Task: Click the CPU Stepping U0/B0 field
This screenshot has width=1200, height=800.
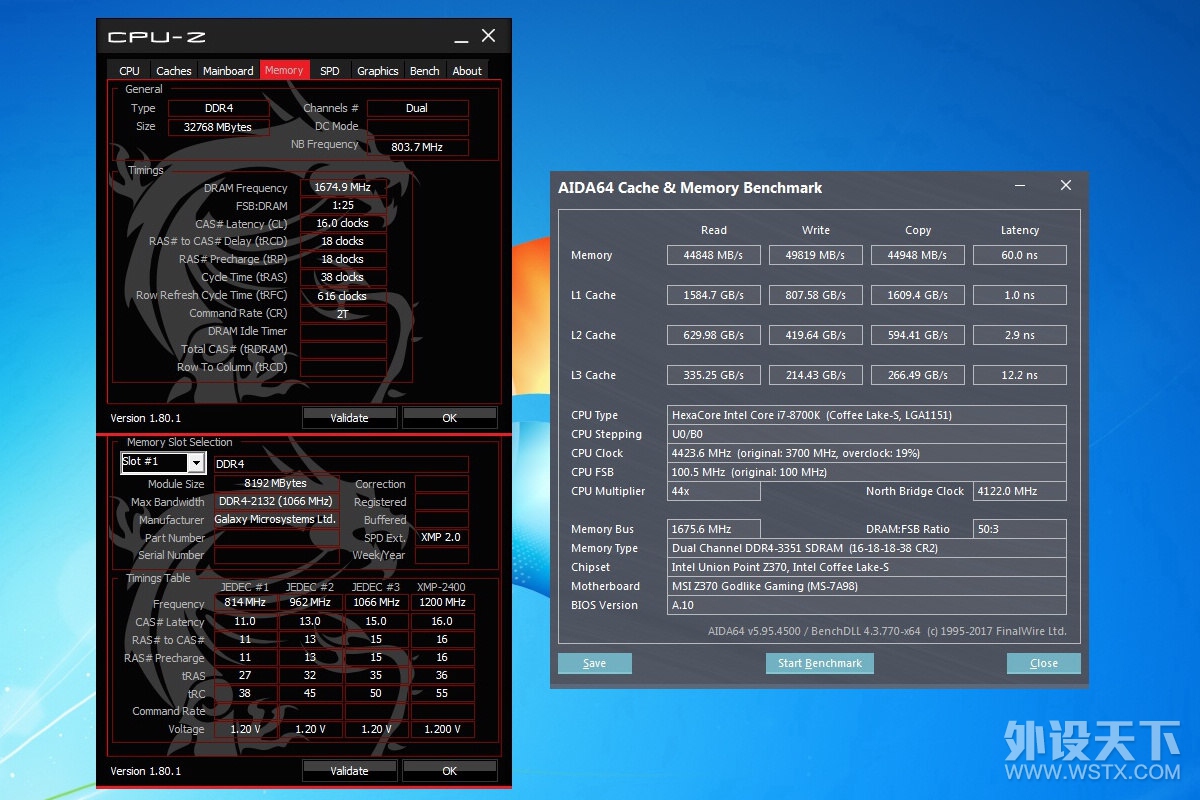Action: (x=867, y=434)
